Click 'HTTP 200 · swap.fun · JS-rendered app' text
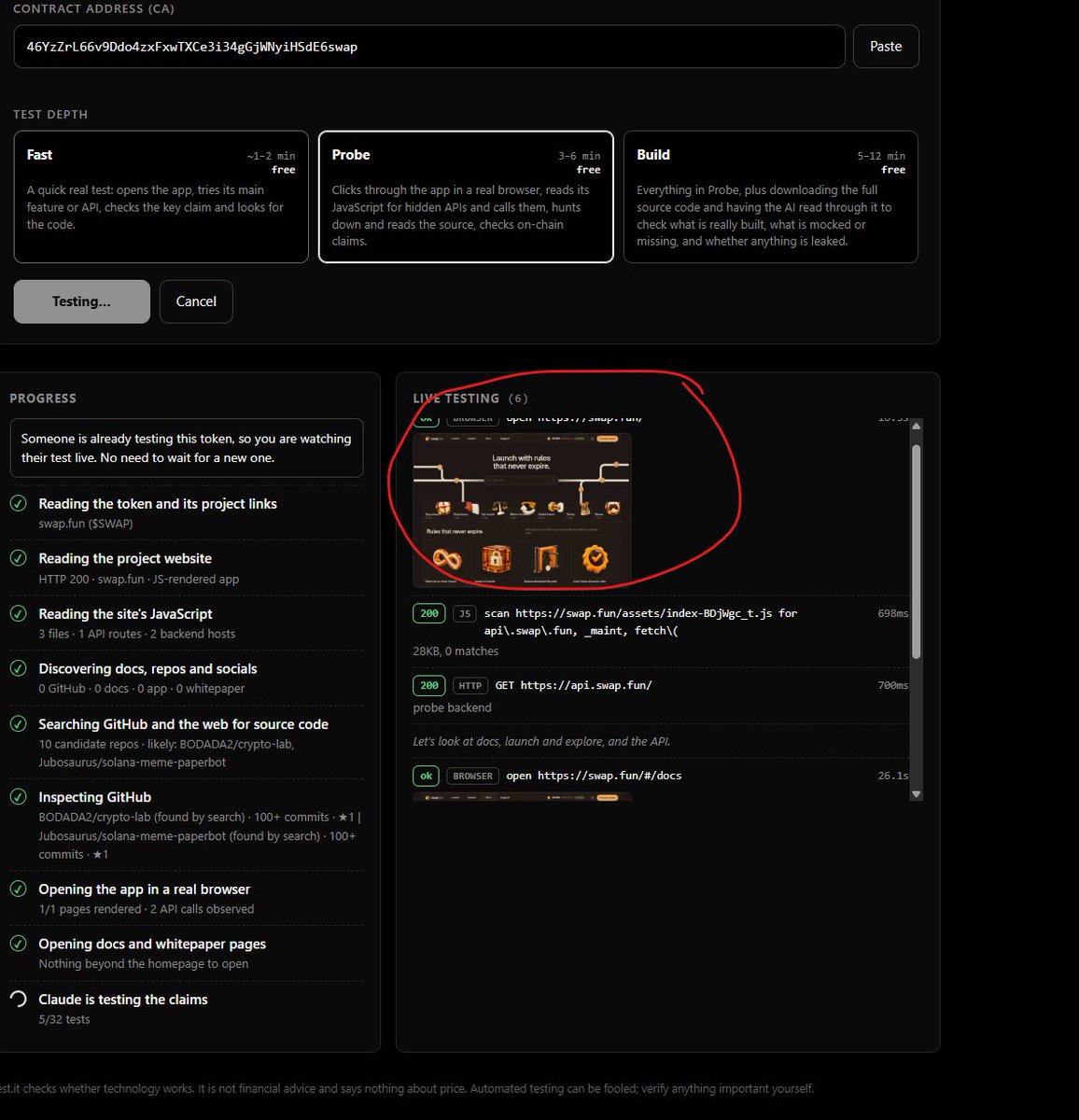Image resolution: width=1079 pixels, height=1120 pixels. tap(139, 579)
